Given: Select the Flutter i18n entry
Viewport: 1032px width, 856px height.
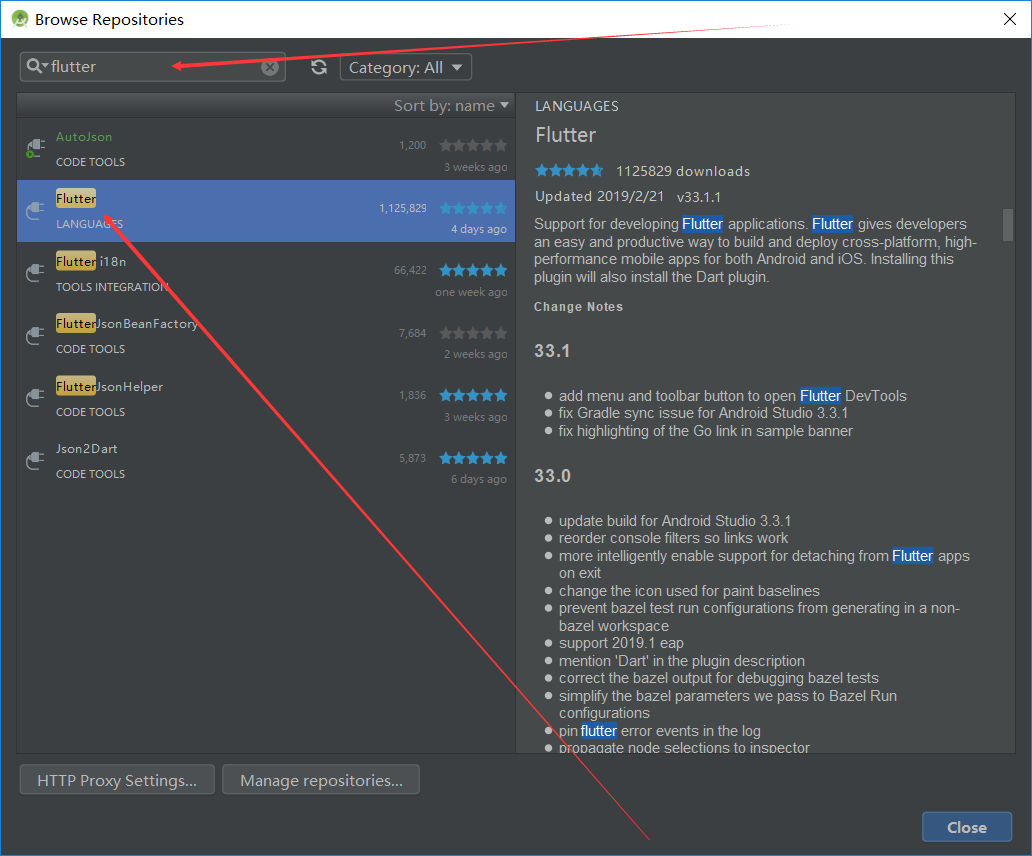Looking at the screenshot, I should point(266,273).
